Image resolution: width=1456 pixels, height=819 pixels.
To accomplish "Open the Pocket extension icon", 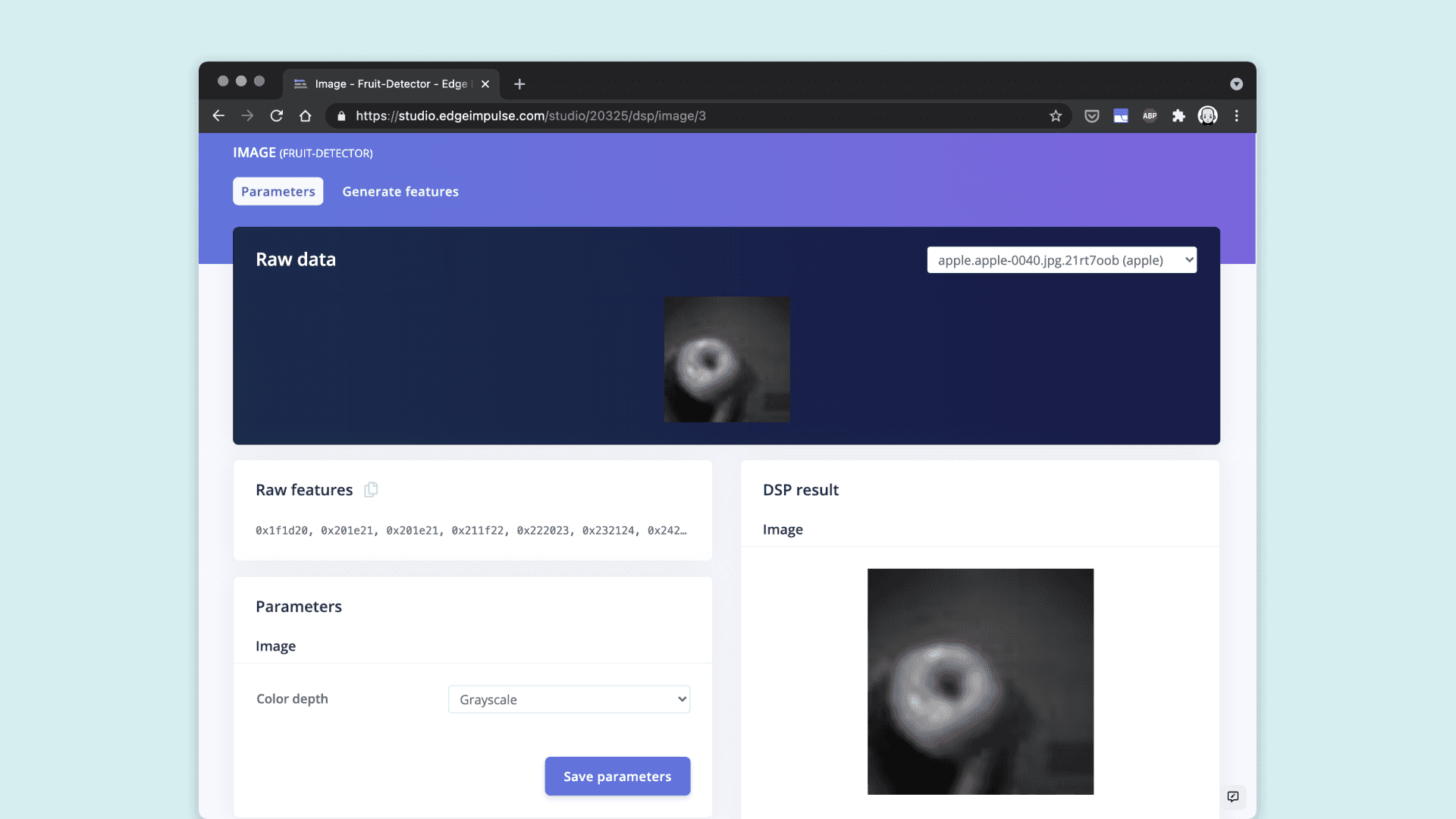I will [x=1092, y=116].
